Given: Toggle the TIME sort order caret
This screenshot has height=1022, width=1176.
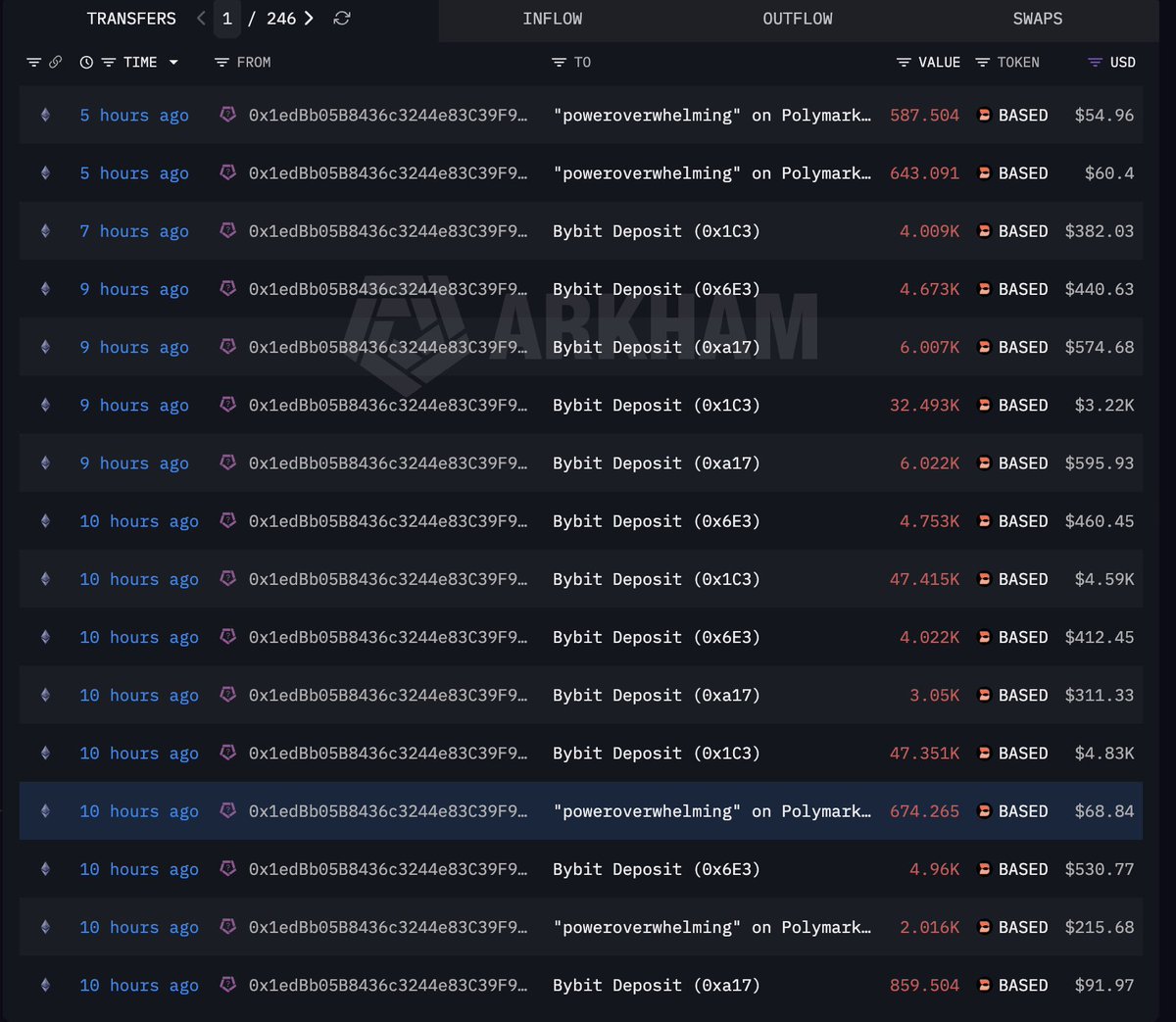Looking at the screenshot, I should pos(173,62).
